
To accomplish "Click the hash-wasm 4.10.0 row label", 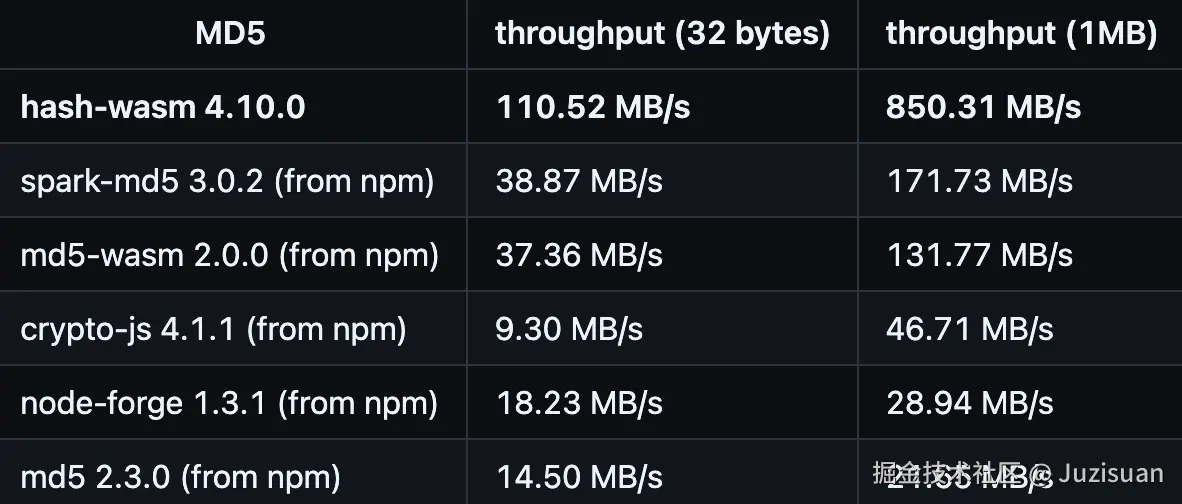I will [163, 107].
